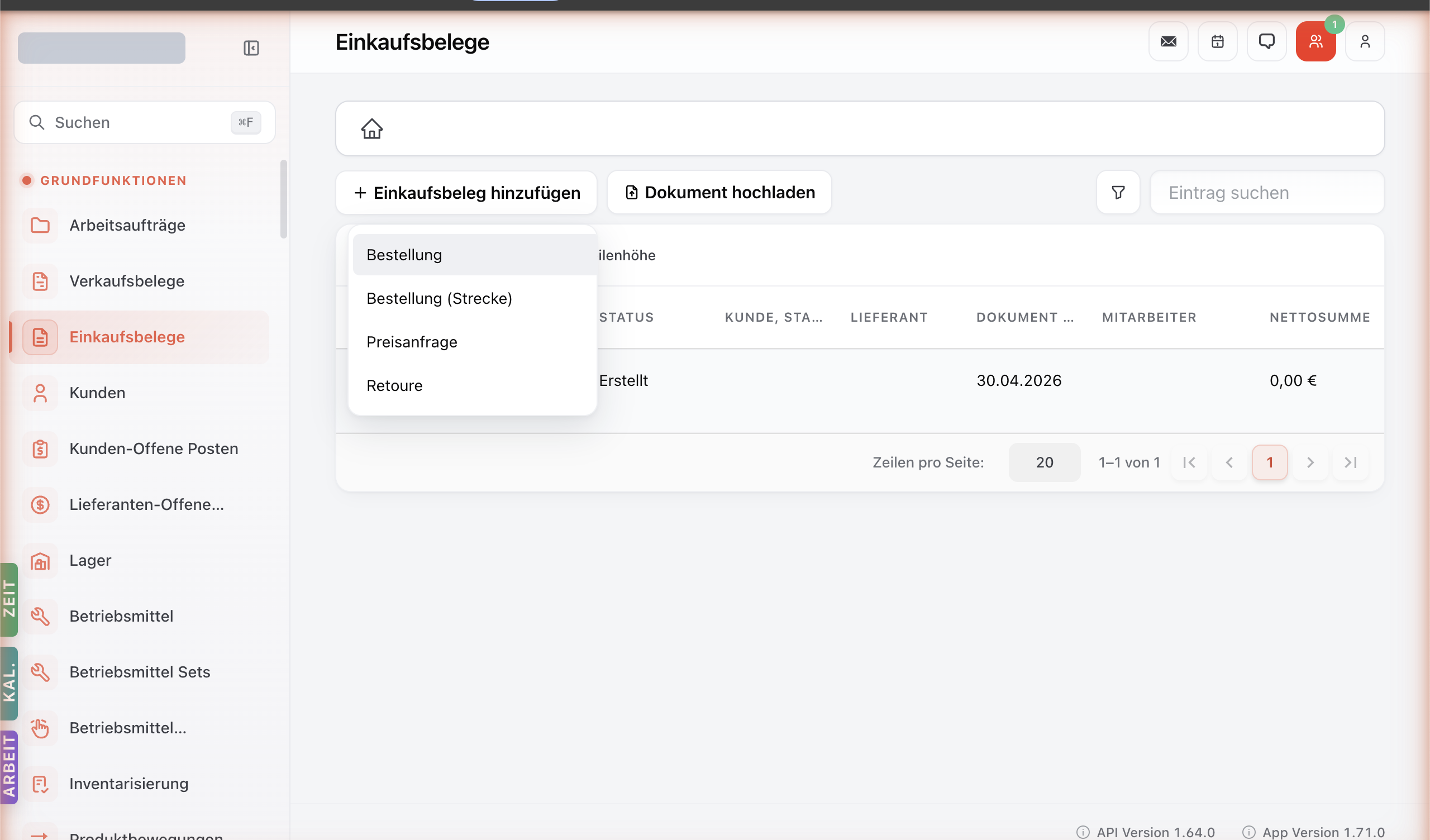The image size is (1430, 840).
Task: Click the Betriebsmittel... hand pointer icon
Action: pos(40,728)
